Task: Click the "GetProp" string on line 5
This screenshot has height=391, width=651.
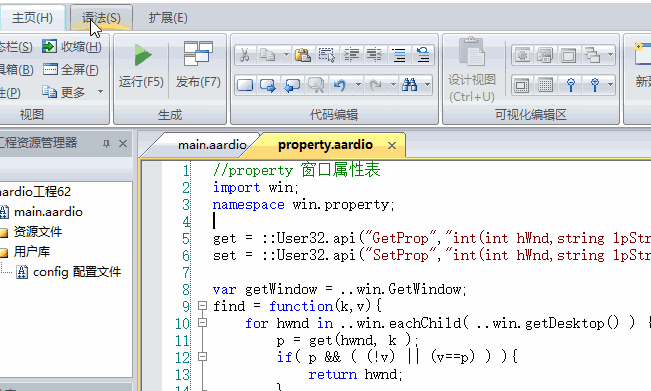Action: (x=400, y=238)
